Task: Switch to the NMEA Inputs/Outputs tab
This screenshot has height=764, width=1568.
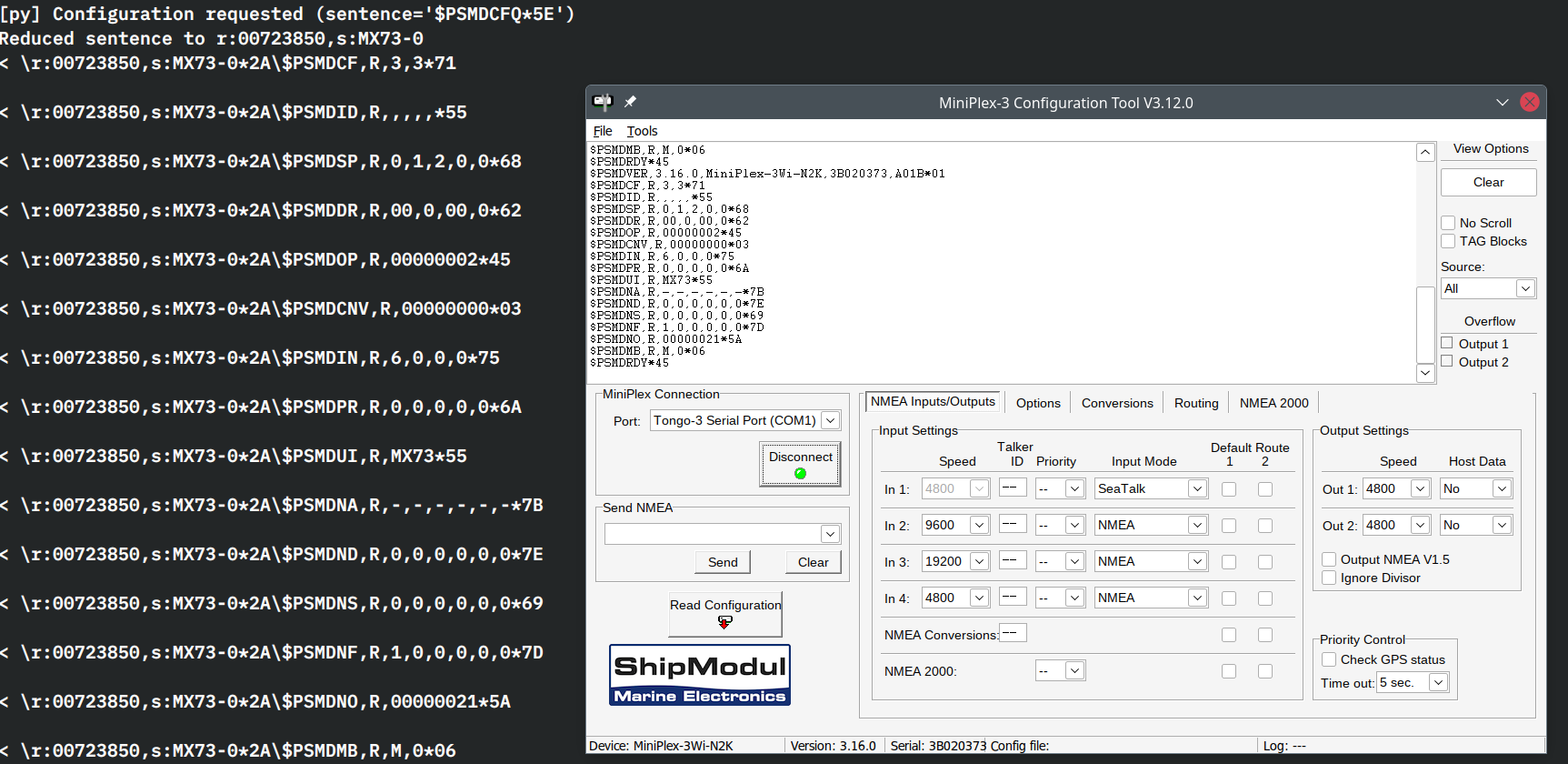Action: 933,402
